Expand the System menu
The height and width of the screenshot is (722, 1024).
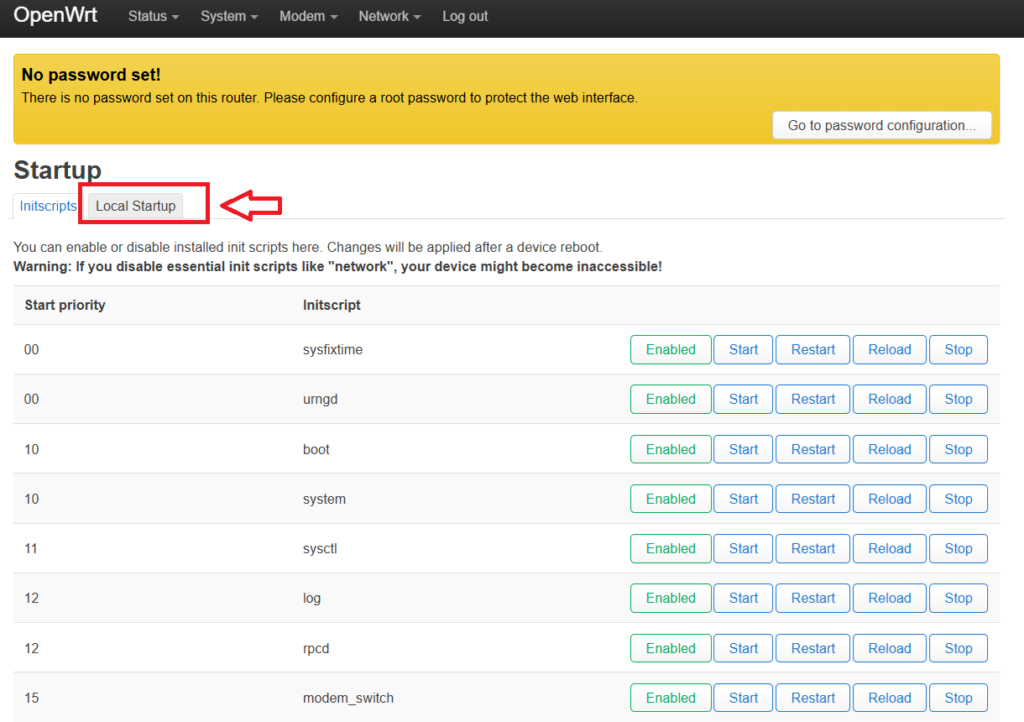[x=228, y=16]
